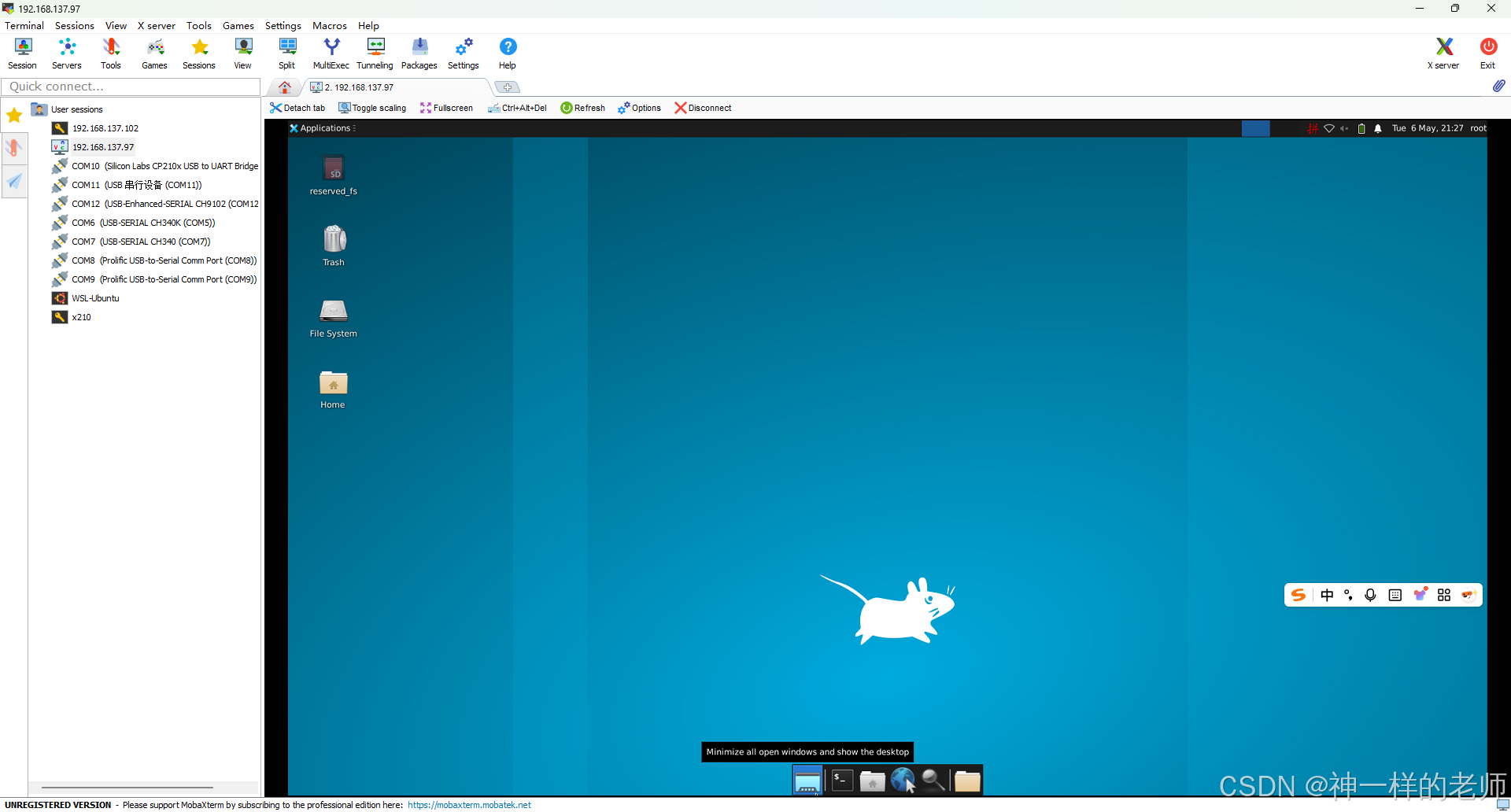Click the battery icon in remote panel
The image size is (1511, 812).
(x=1361, y=128)
